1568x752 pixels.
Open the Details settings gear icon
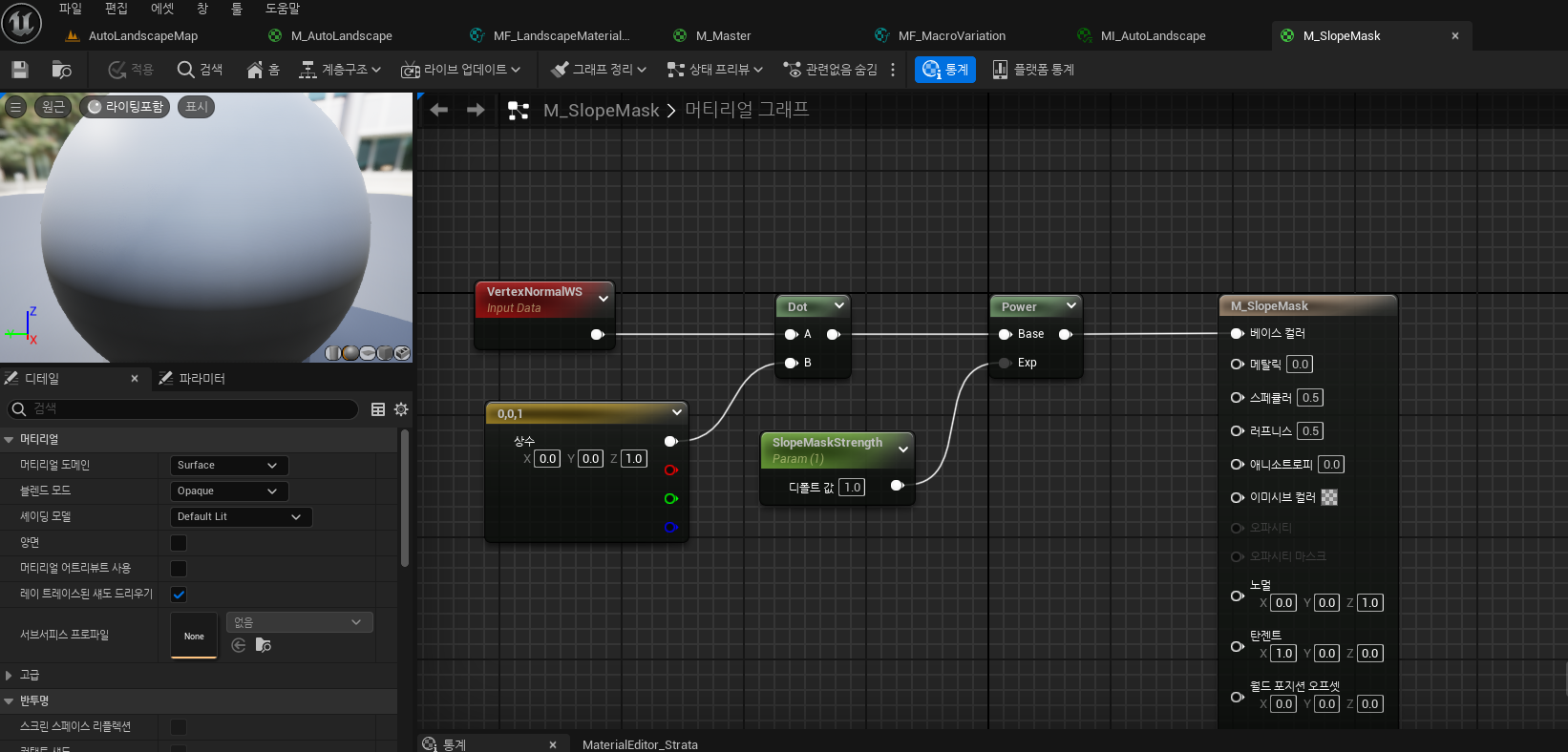coord(401,409)
